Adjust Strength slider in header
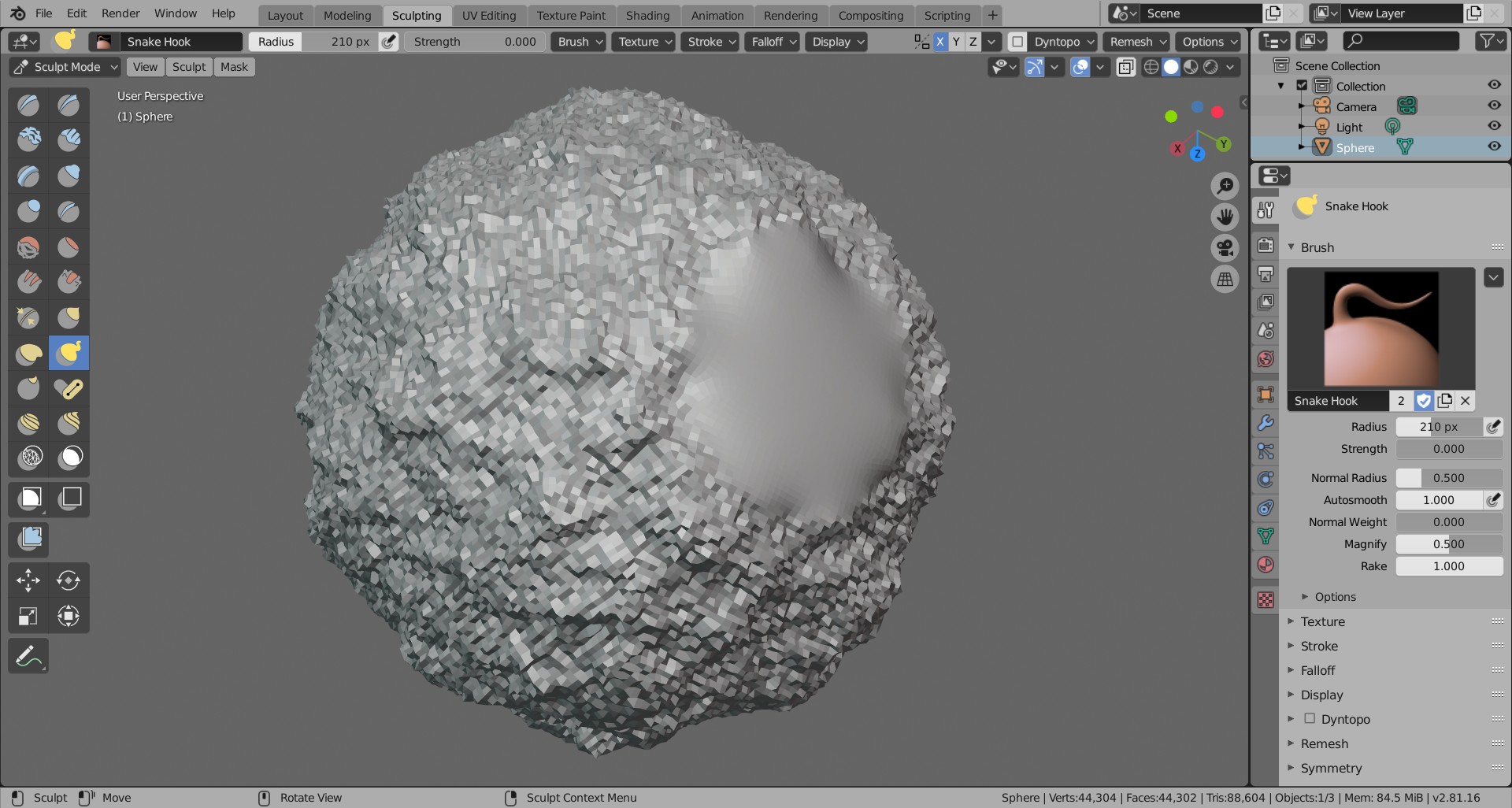The width and height of the screenshot is (1512, 808). [x=475, y=42]
